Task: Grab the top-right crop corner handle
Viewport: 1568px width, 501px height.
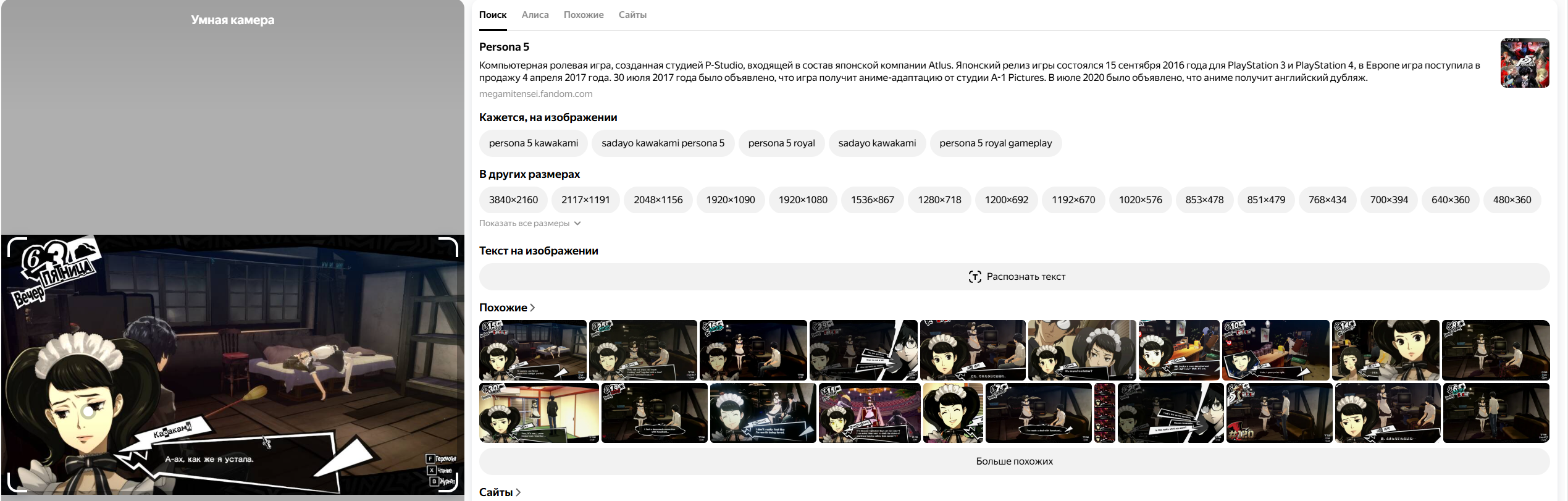Action: pos(448,246)
